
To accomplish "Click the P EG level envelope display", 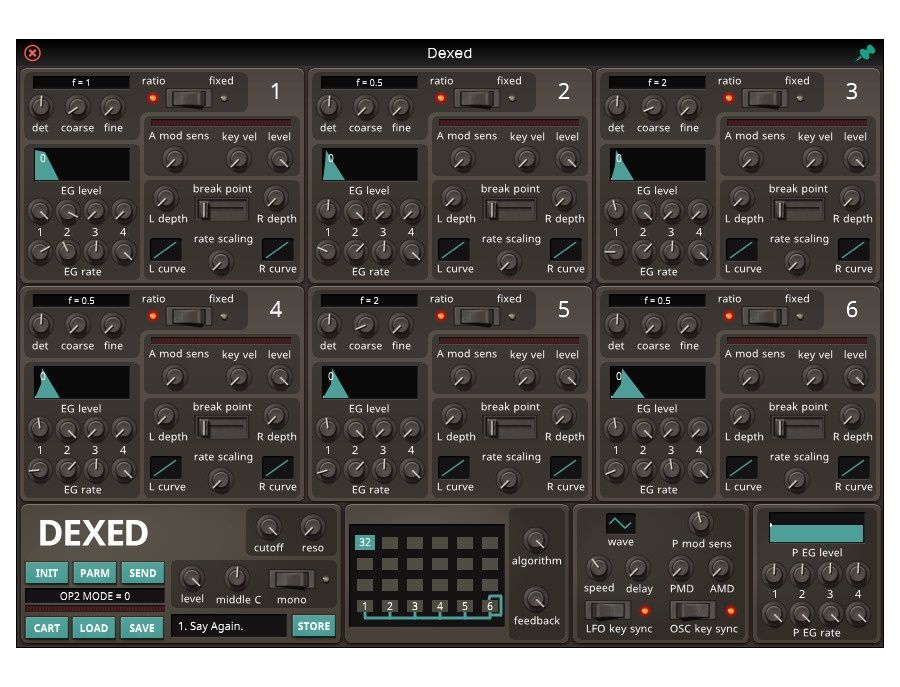I will coord(816,528).
